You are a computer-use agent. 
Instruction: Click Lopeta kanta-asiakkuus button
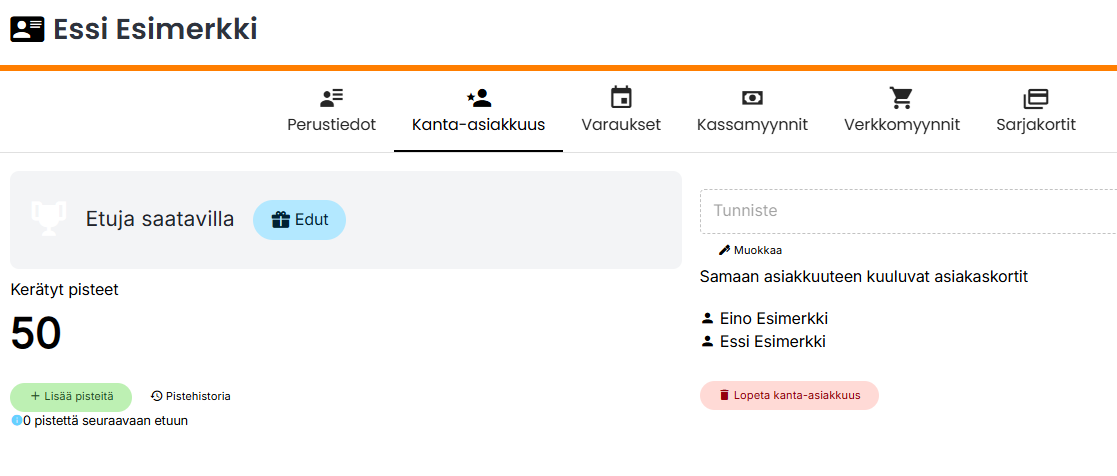[x=789, y=395]
